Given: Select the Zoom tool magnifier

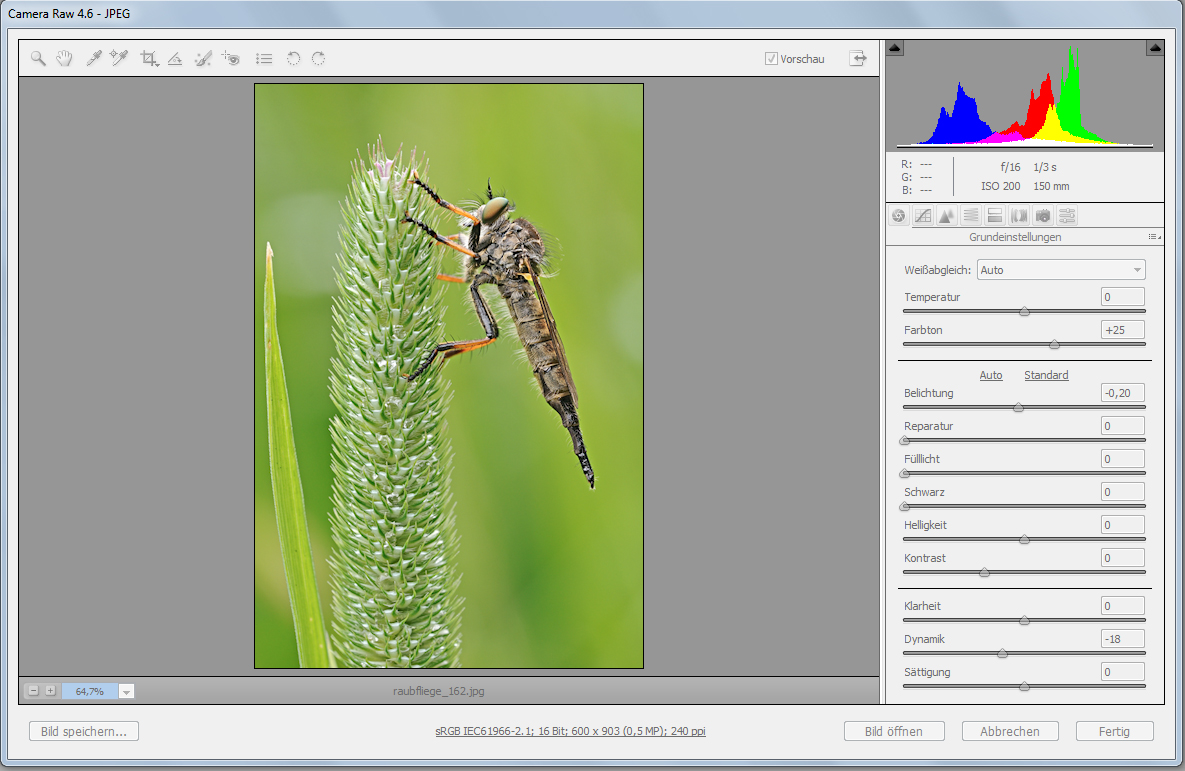Looking at the screenshot, I should coord(38,58).
